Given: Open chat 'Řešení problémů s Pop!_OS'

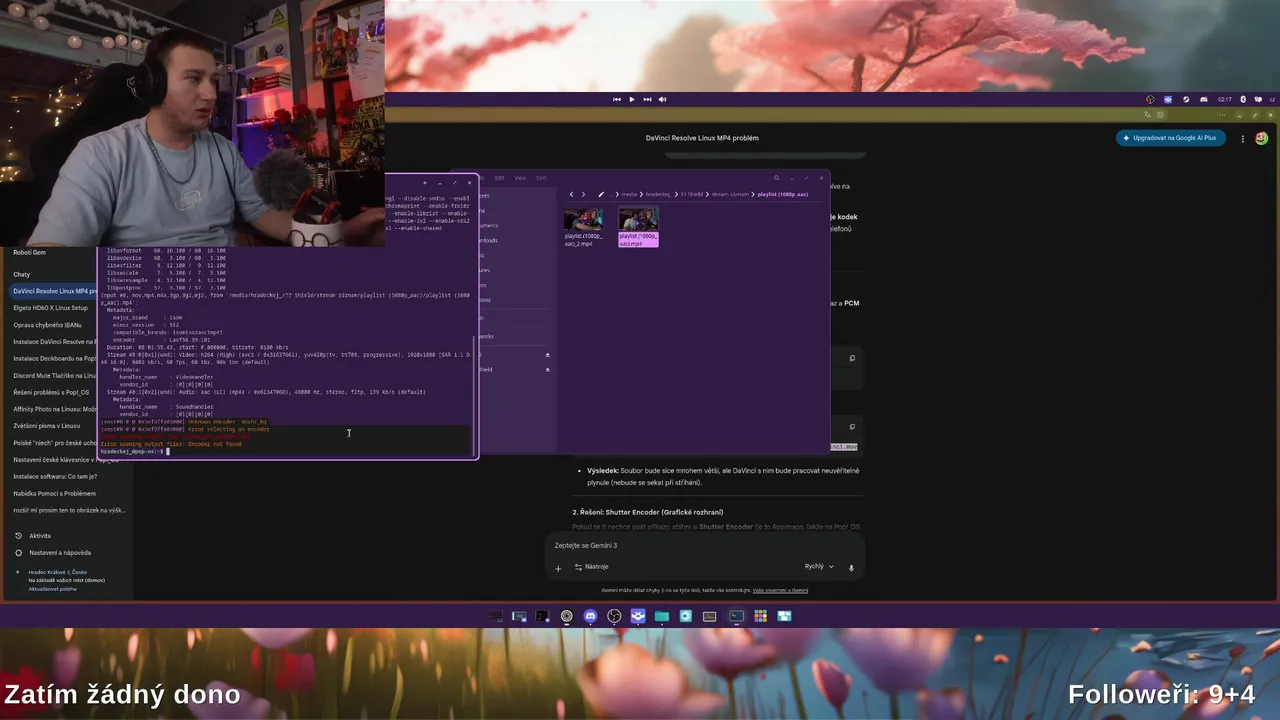Looking at the screenshot, I should [x=52, y=392].
